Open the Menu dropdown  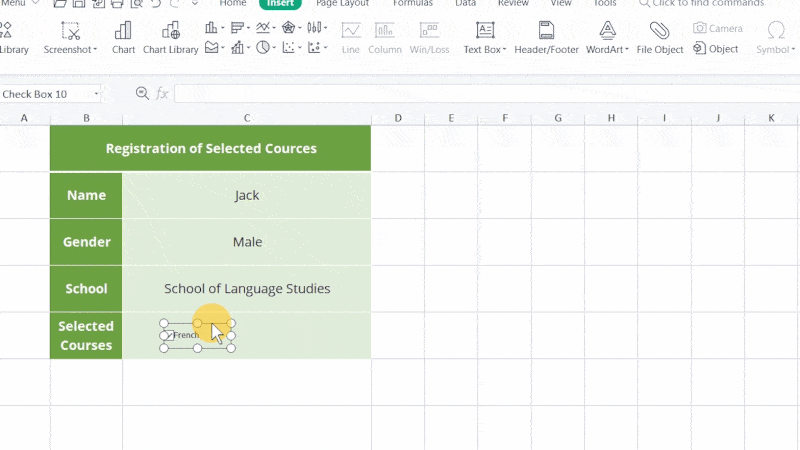19,3
